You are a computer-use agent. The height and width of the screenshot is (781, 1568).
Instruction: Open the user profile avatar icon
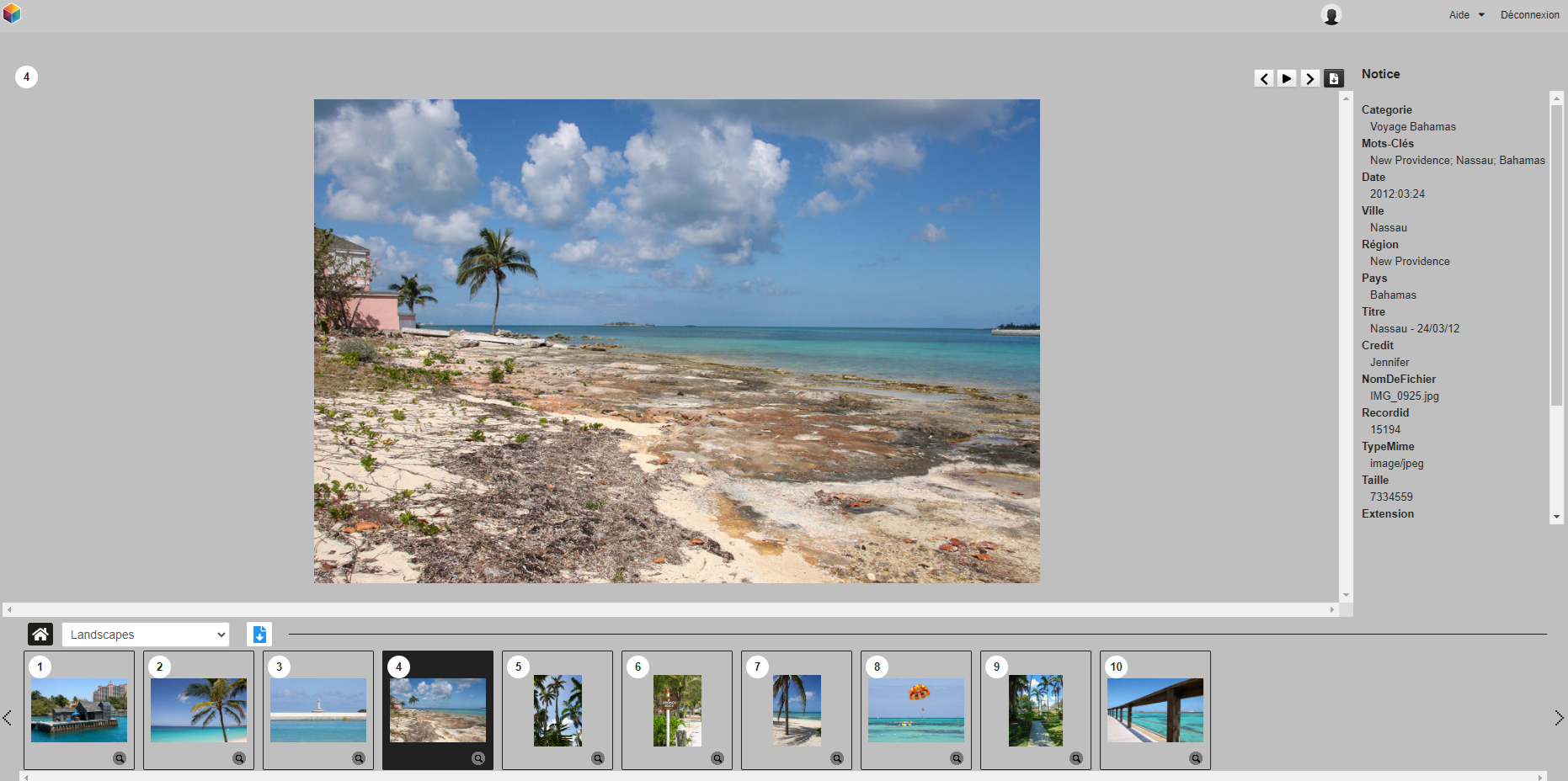(x=1331, y=15)
